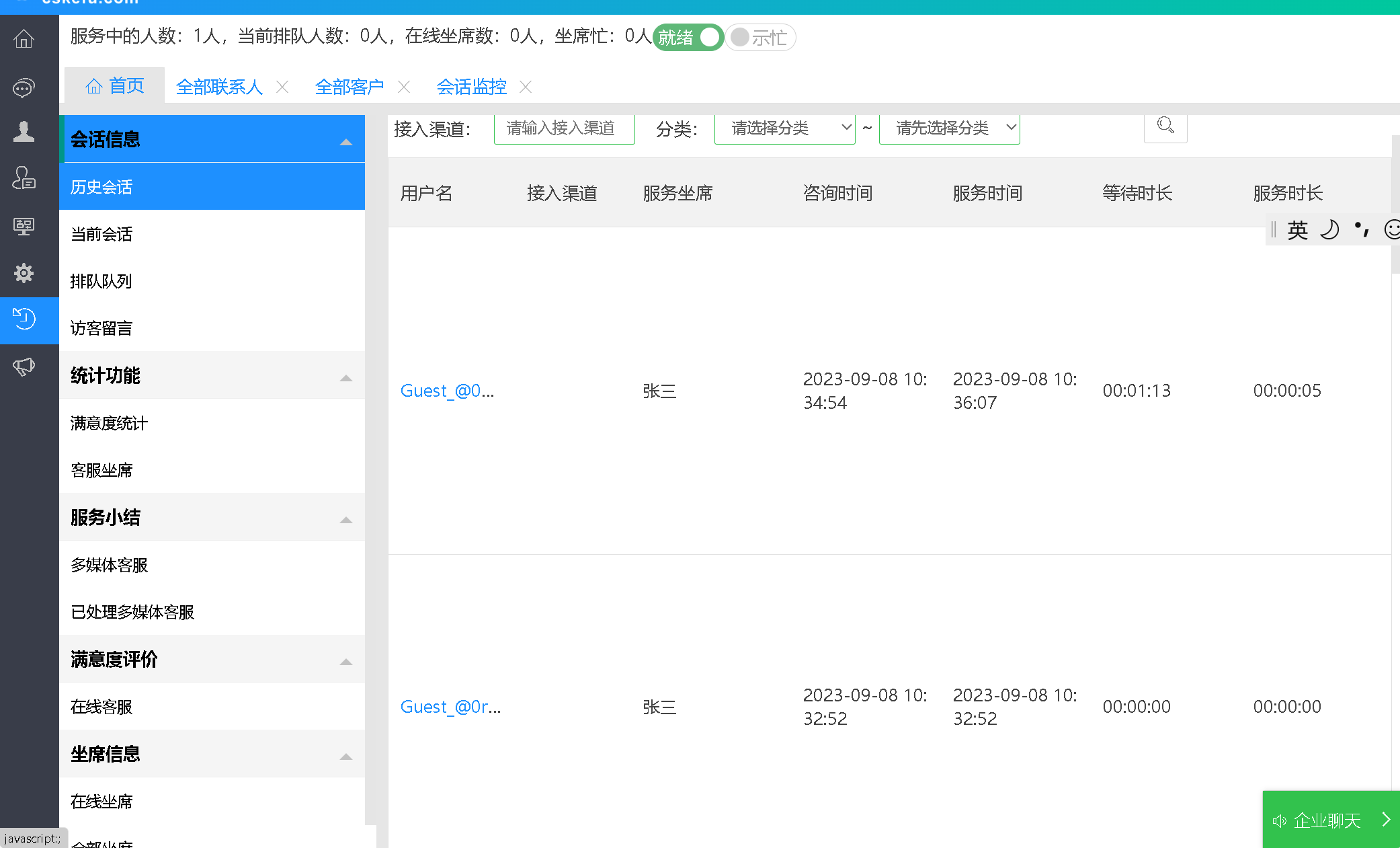Click the 接入渠道 input field
Screen dimensions: 1400x848
point(565,128)
